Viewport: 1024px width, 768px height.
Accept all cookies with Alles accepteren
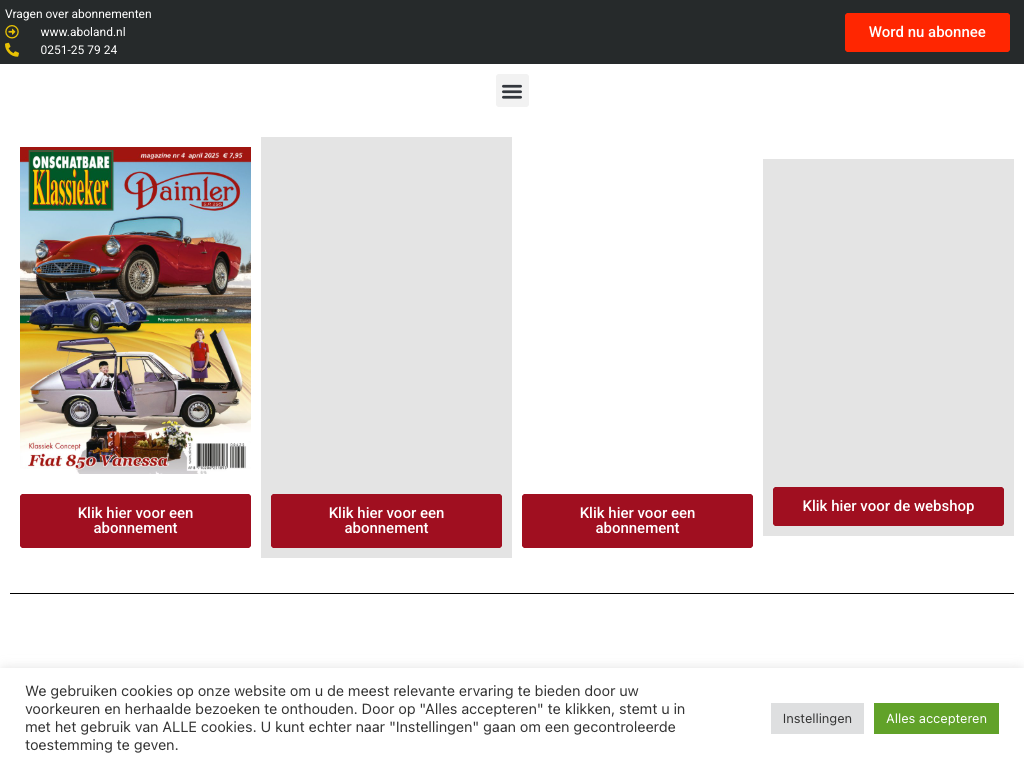pyautogui.click(x=936, y=718)
